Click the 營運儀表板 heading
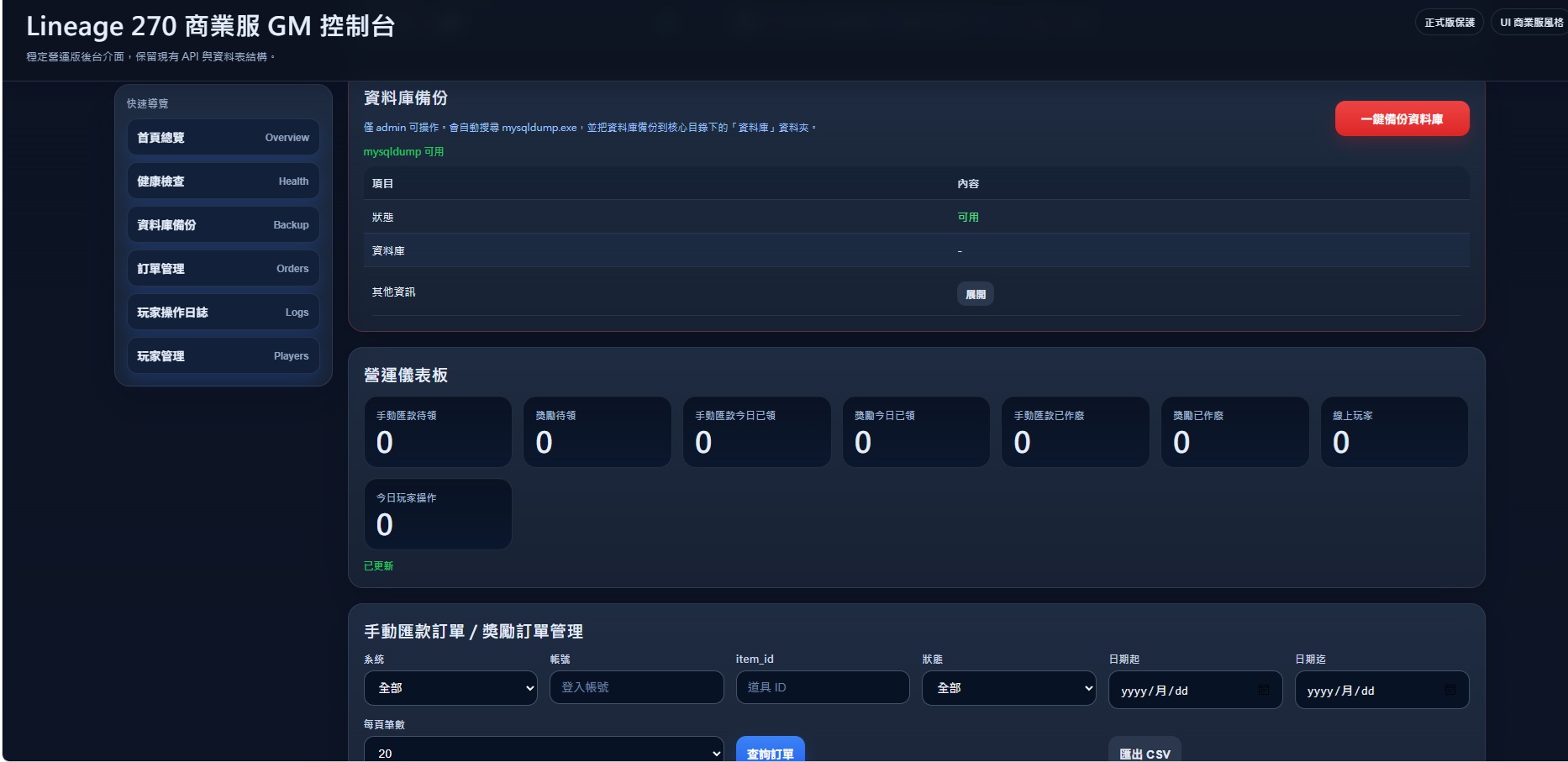 (406, 375)
